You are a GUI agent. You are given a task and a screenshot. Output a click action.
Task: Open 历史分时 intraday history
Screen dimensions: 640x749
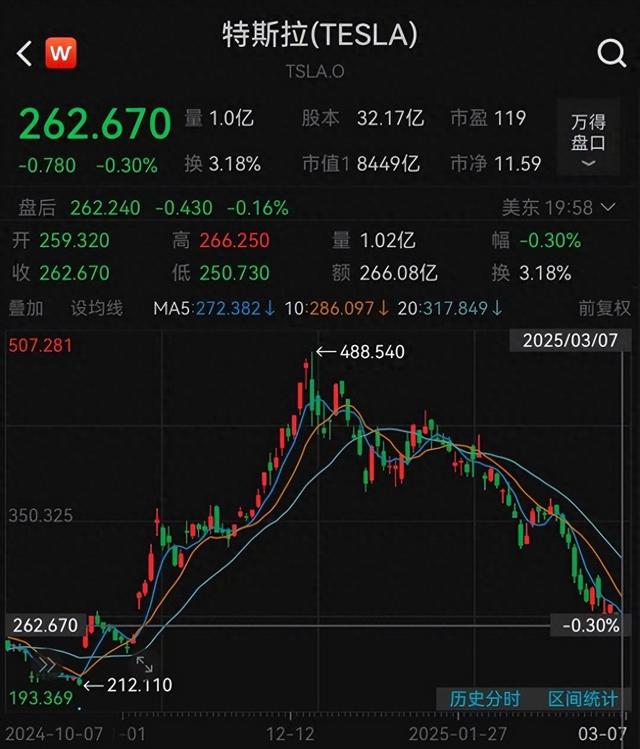(485, 698)
